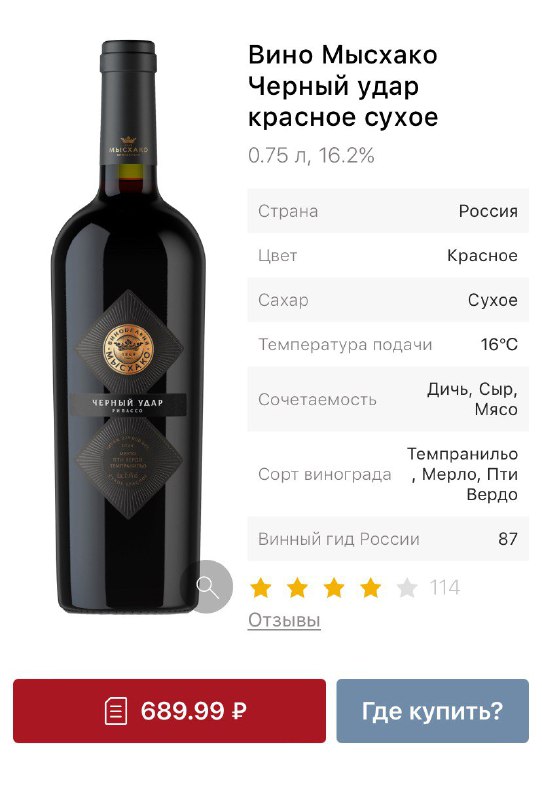
Task: Select the Сочетаемость row
Action: pyautogui.click(x=388, y=399)
